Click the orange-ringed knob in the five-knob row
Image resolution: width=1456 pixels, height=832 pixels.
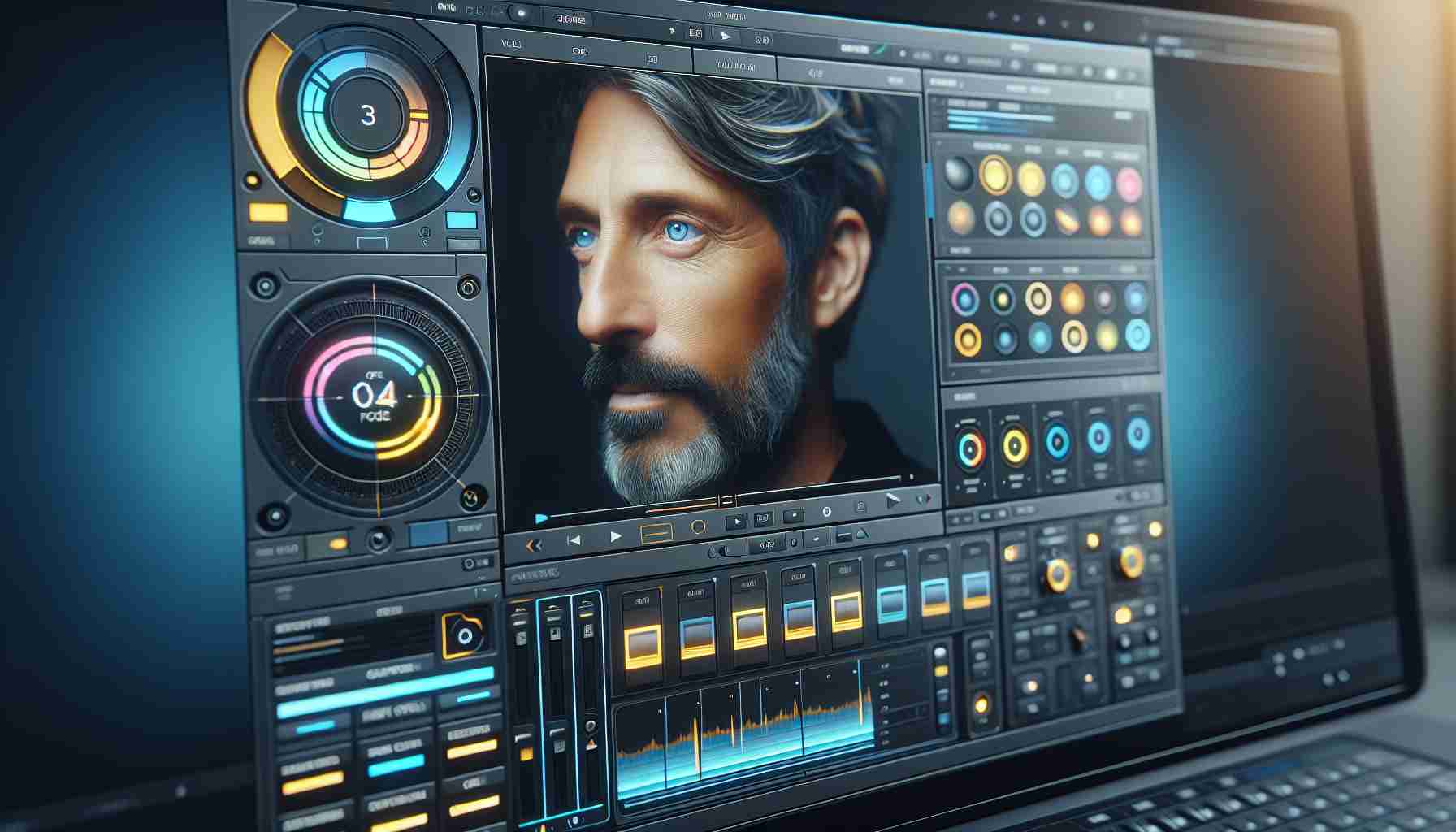pyautogui.click(x=970, y=447)
